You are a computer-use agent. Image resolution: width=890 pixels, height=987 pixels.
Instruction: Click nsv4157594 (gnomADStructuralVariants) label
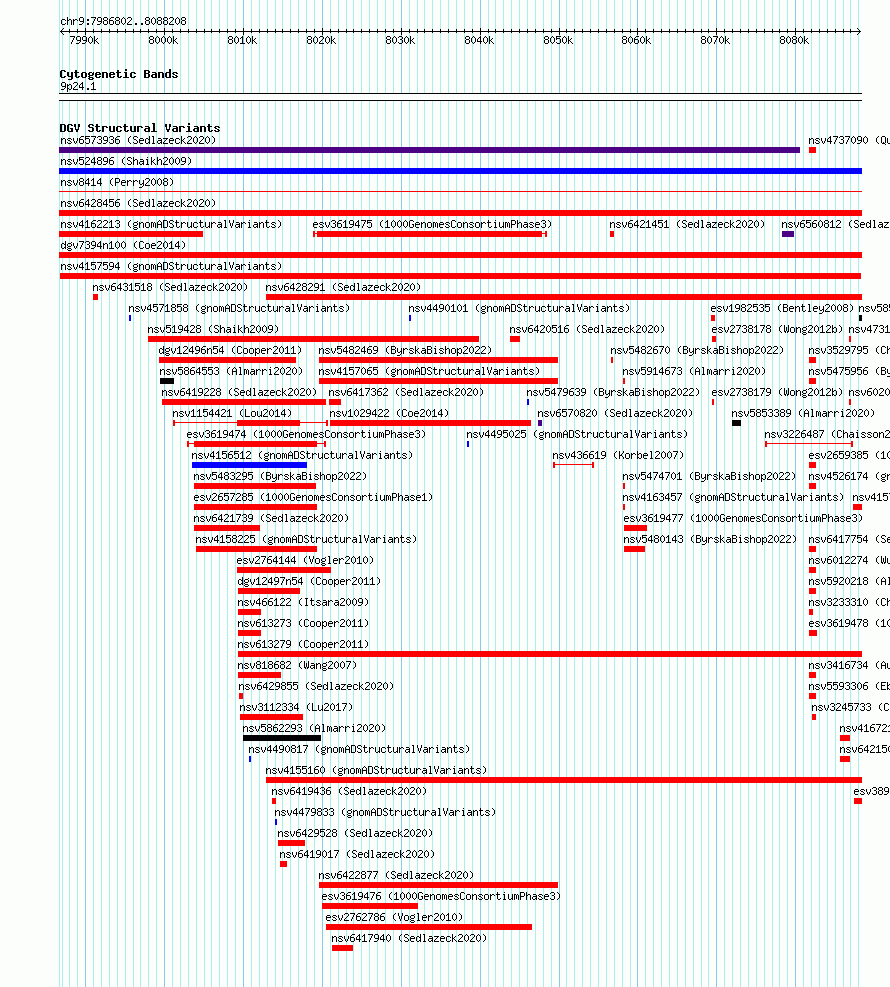tap(171, 266)
